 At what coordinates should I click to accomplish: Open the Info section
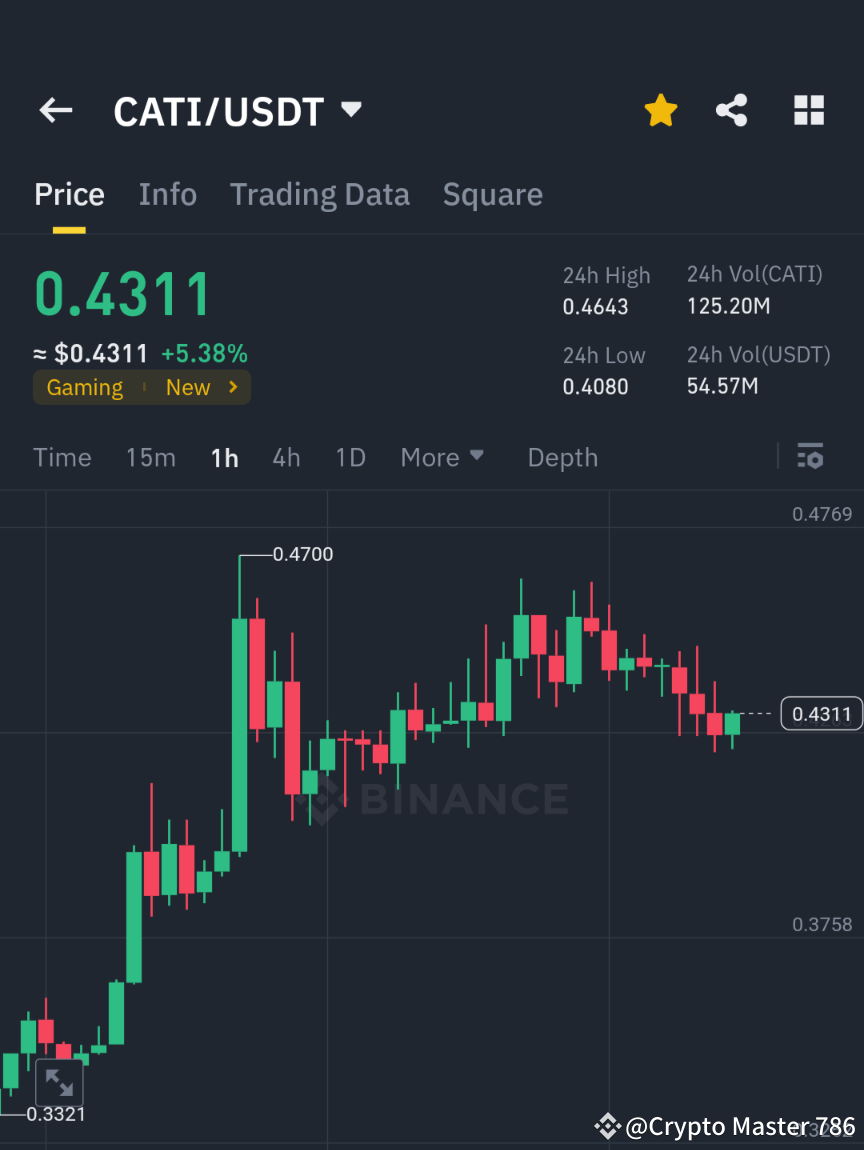167,194
